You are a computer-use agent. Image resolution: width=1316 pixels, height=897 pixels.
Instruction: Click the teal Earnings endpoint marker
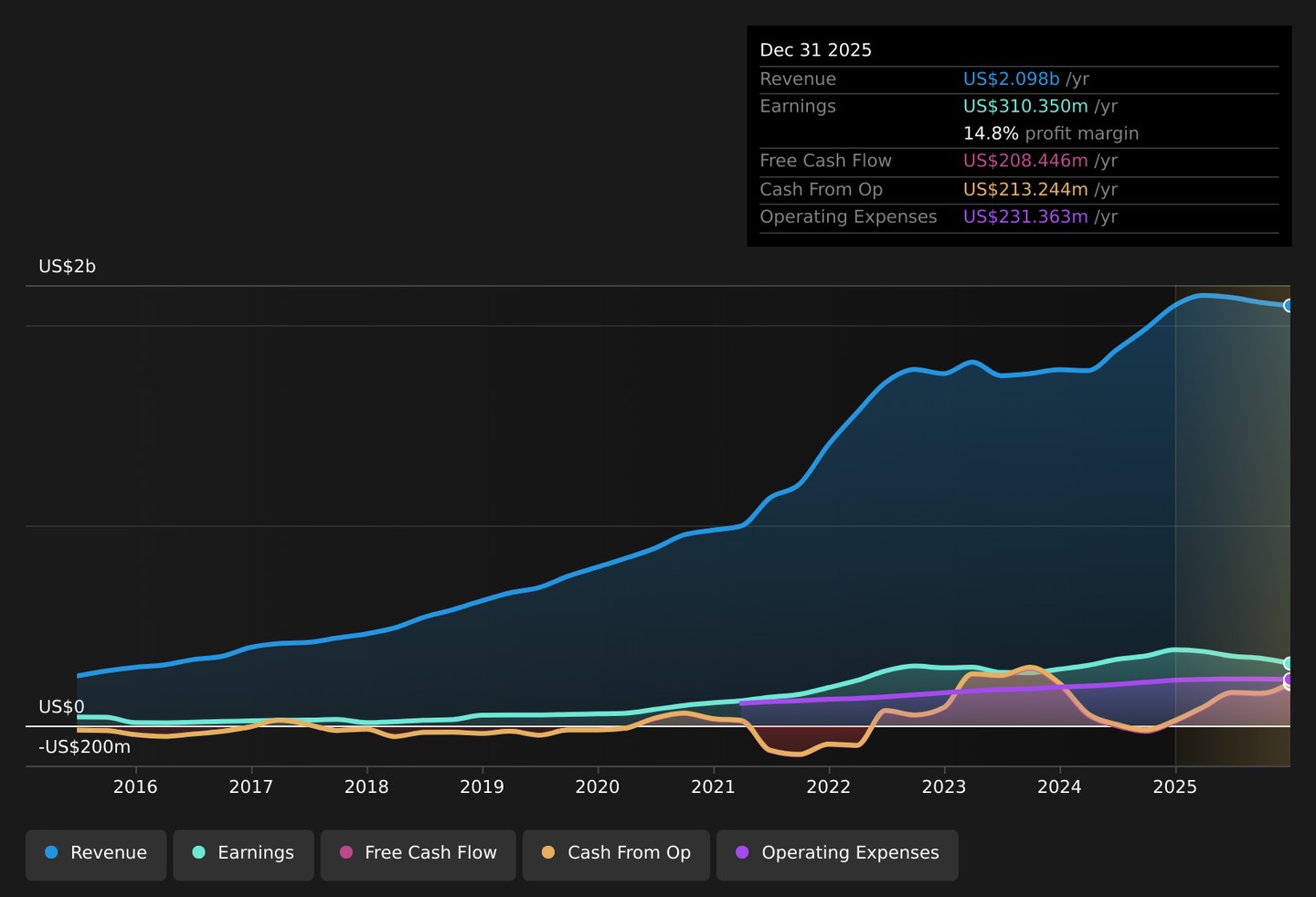coord(1289,663)
